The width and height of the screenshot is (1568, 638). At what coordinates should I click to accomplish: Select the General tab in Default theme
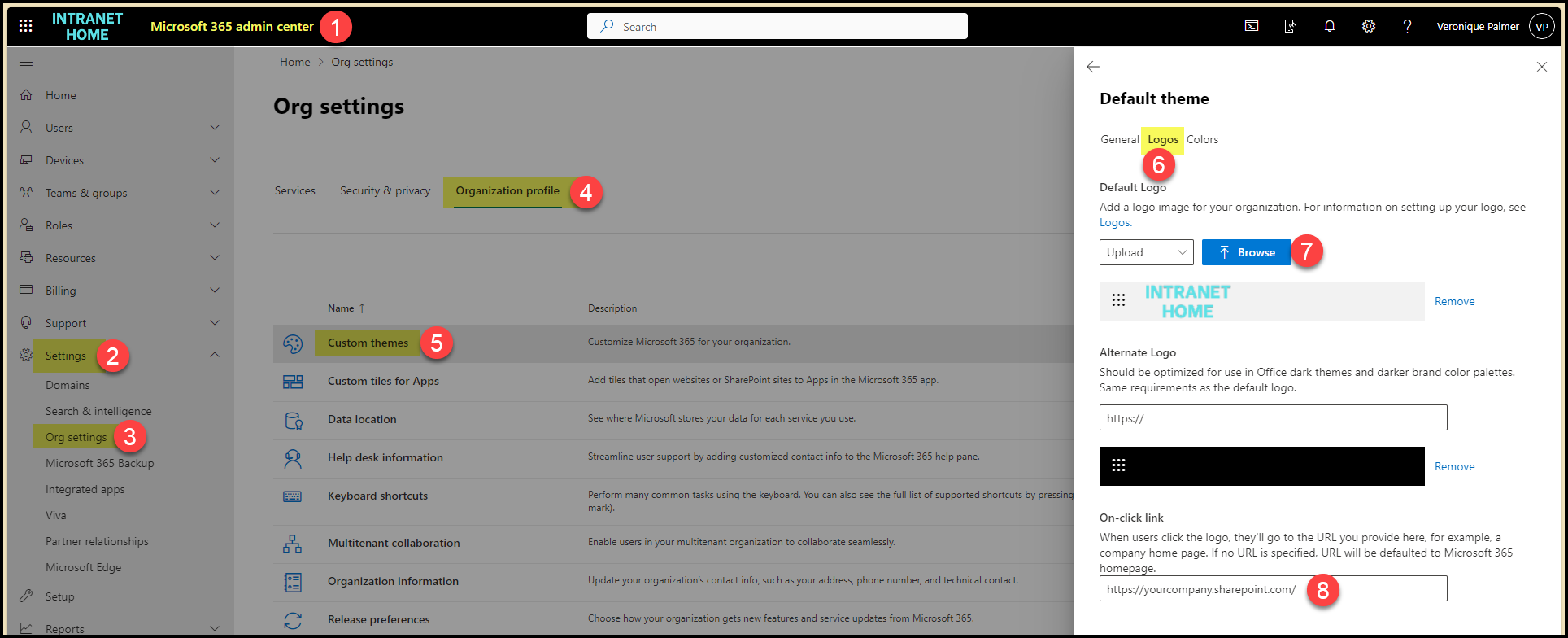(x=1119, y=139)
